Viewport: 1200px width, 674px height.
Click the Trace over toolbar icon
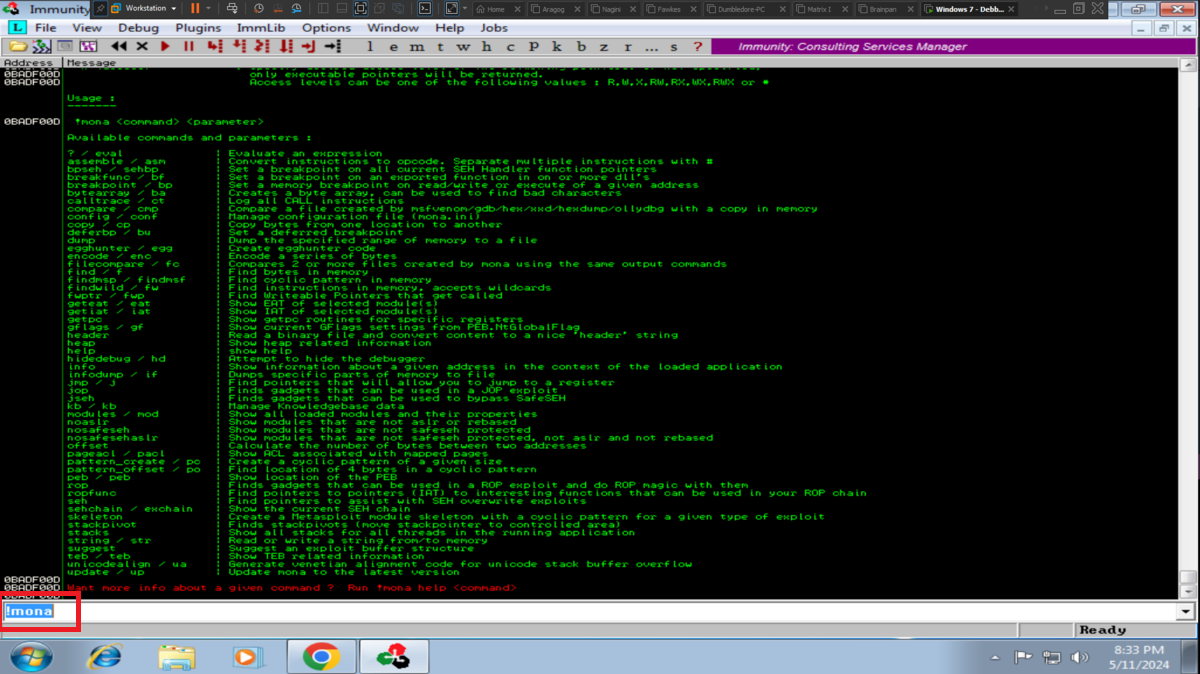(286, 46)
